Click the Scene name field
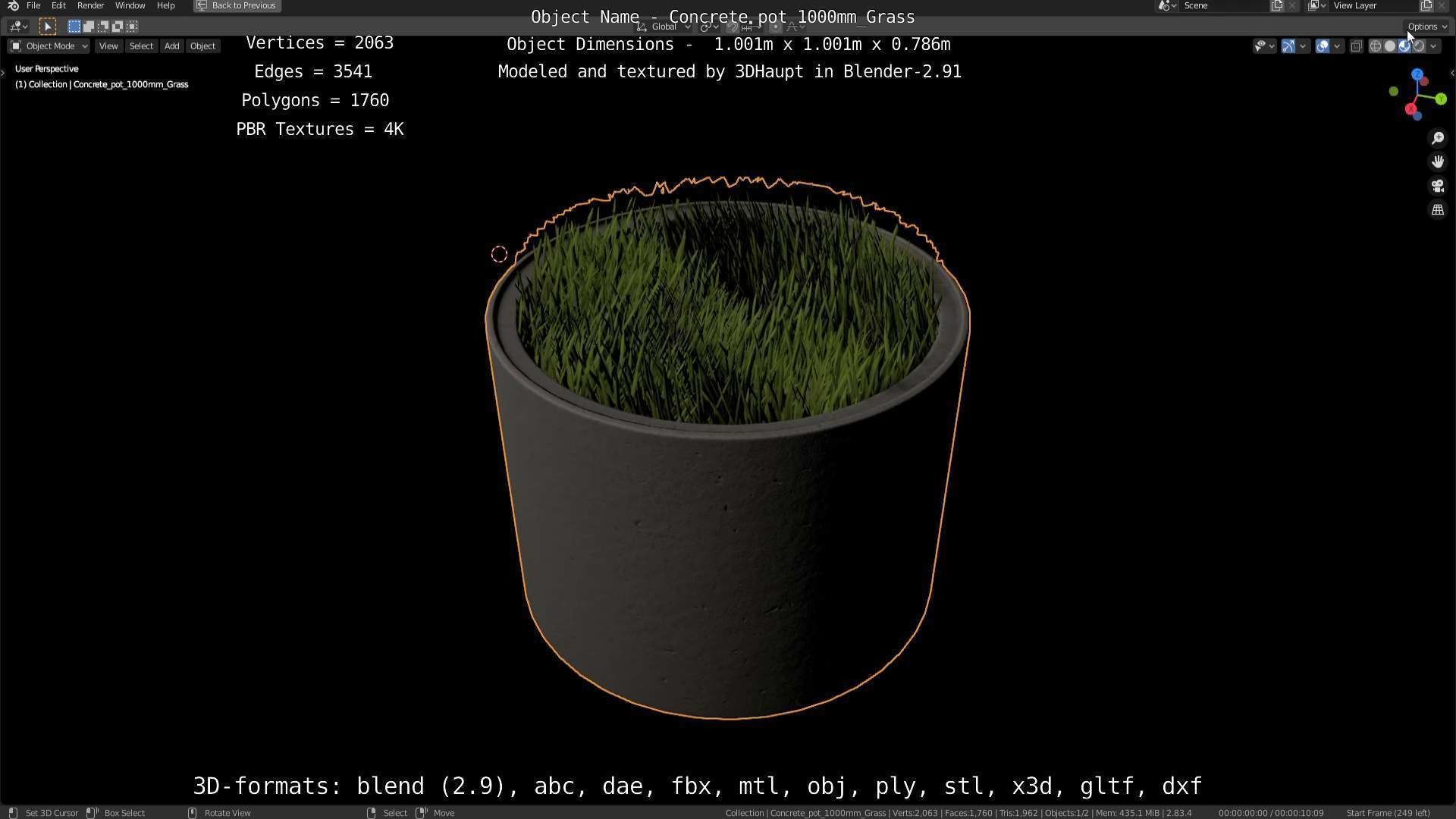Viewport: 1456px width, 819px height. tap(1225, 5)
